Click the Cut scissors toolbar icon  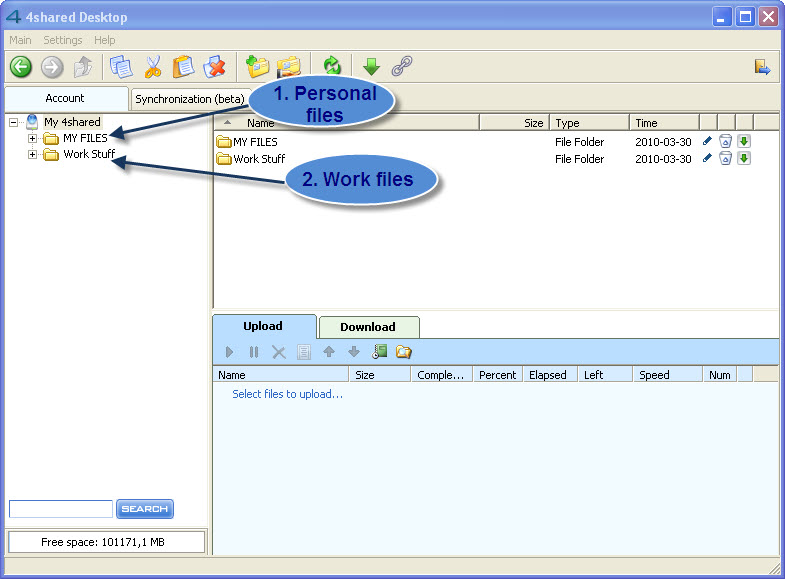153,67
